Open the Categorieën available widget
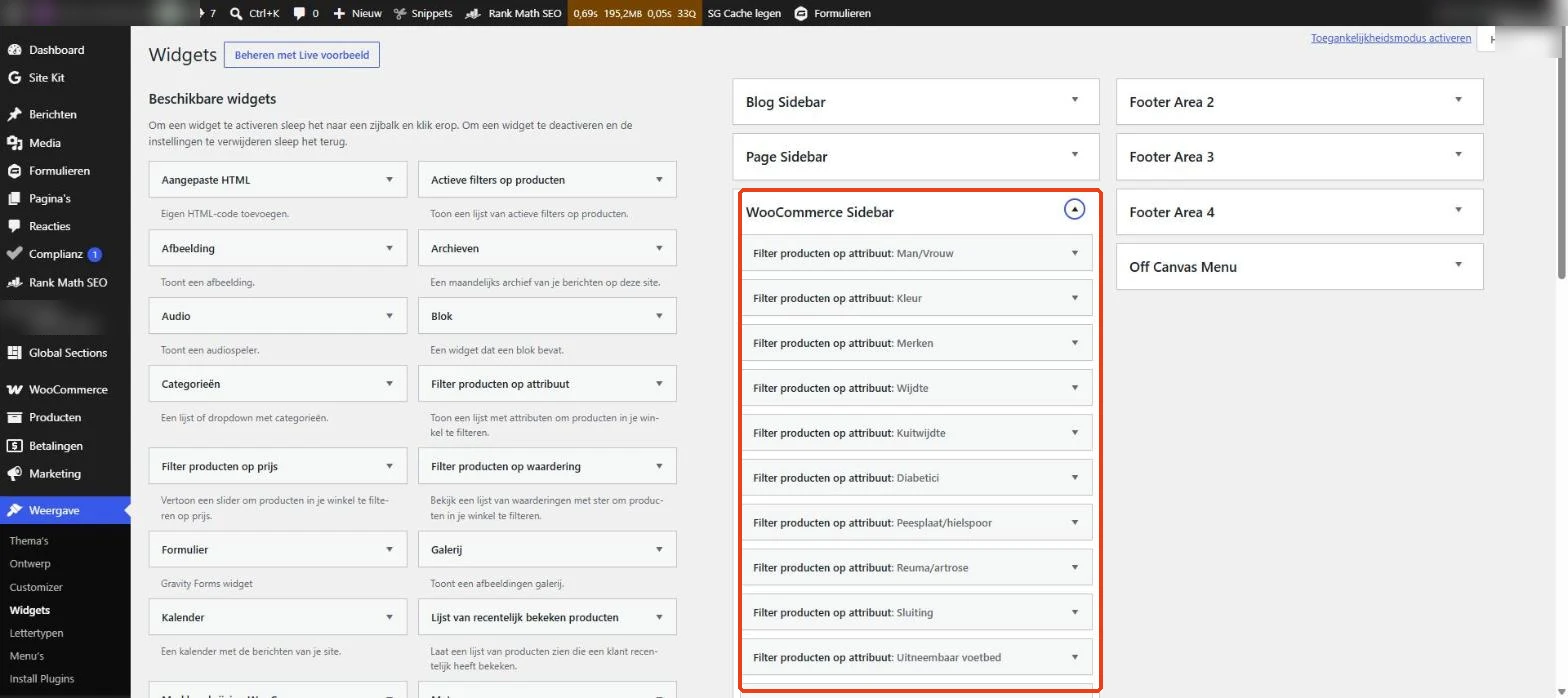Image resolution: width=1568 pixels, height=698 pixels. point(278,384)
